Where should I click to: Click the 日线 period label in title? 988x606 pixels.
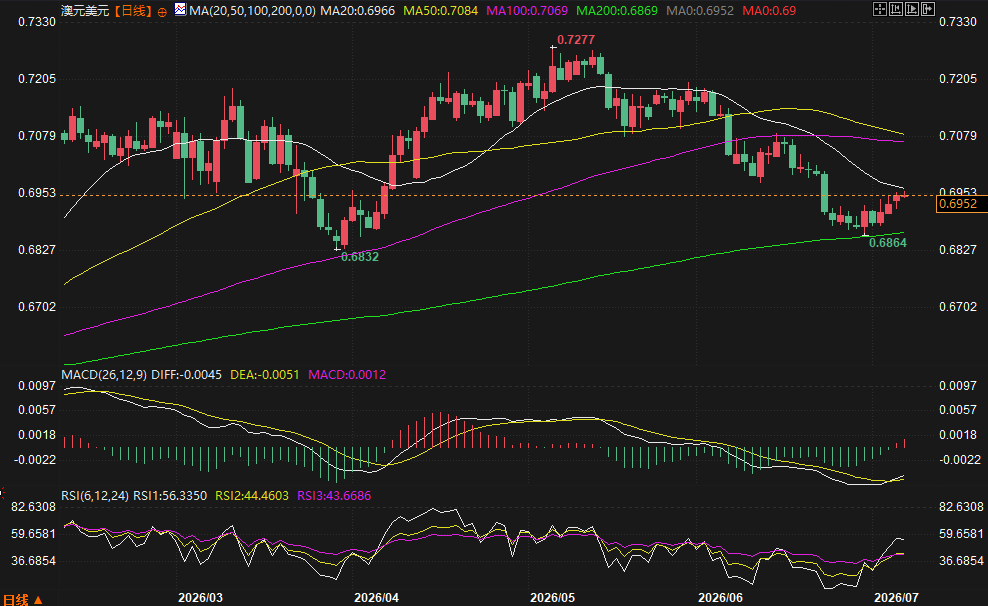[133, 11]
